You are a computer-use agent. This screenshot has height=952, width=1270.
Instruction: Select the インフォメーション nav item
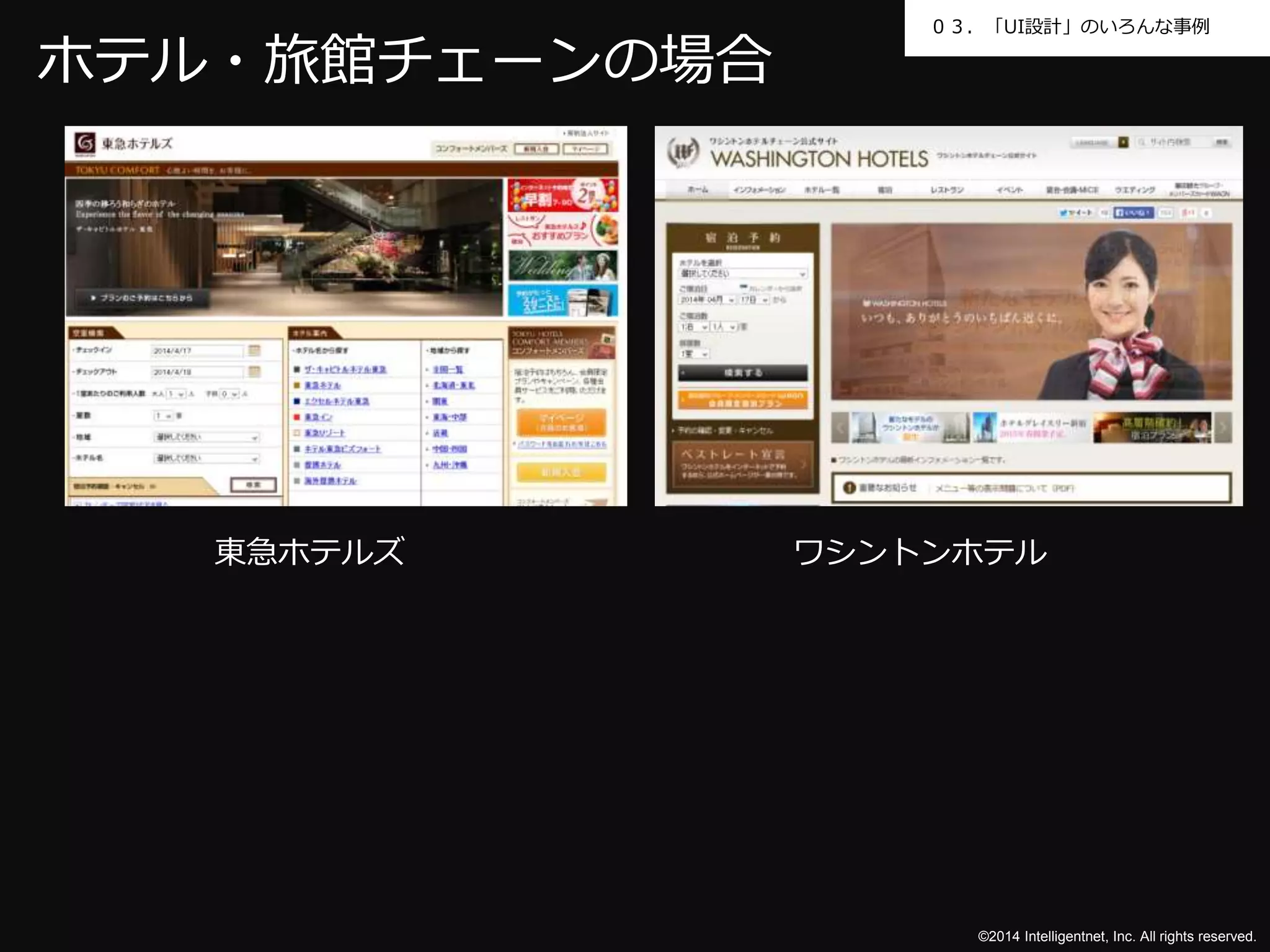[759, 190]
